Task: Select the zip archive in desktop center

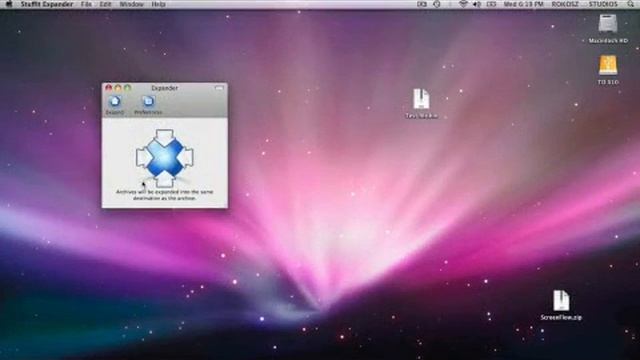Action: (x=421, y=104)
